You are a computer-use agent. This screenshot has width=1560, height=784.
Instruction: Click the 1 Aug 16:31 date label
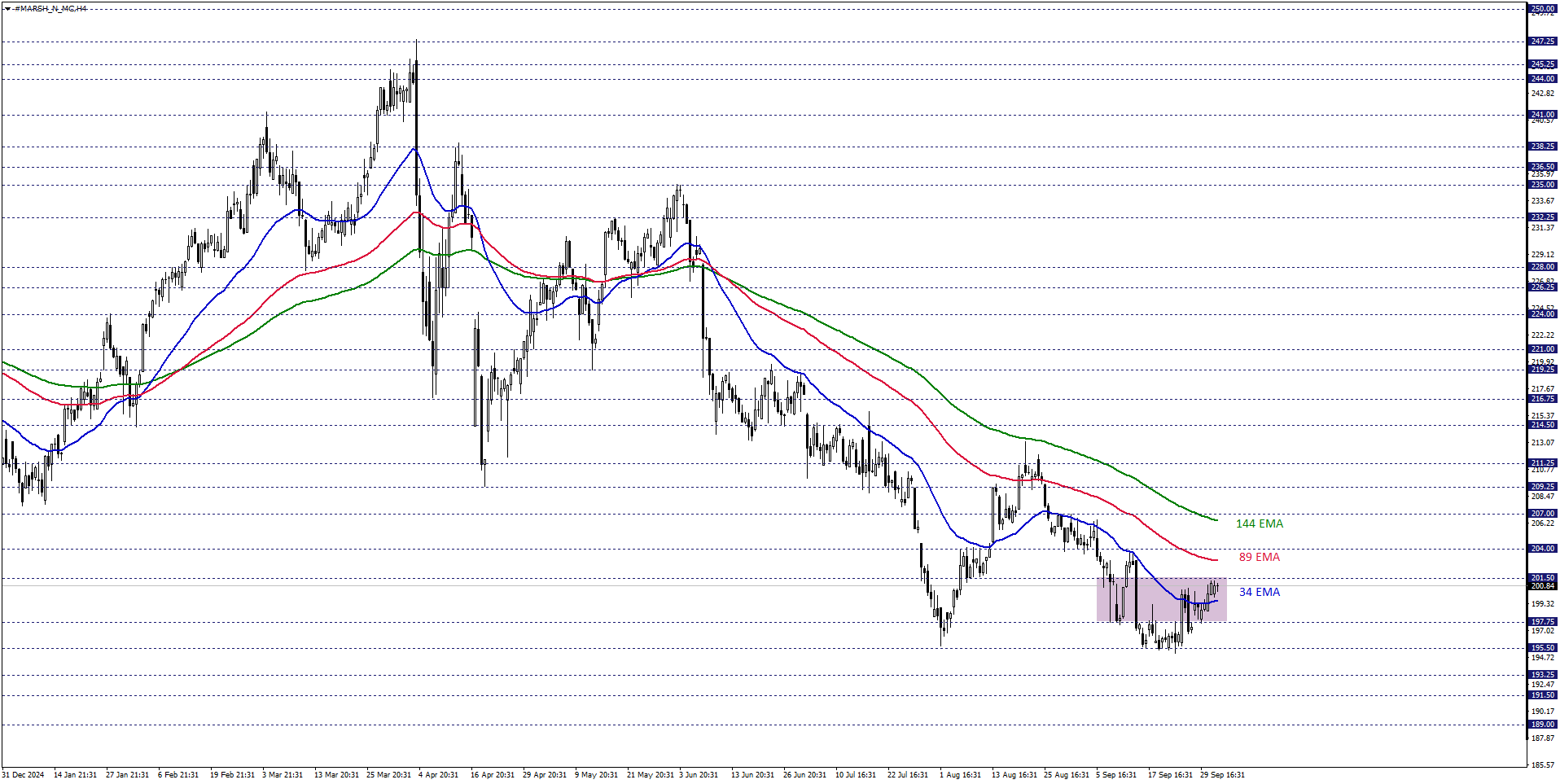pos(960,774)
